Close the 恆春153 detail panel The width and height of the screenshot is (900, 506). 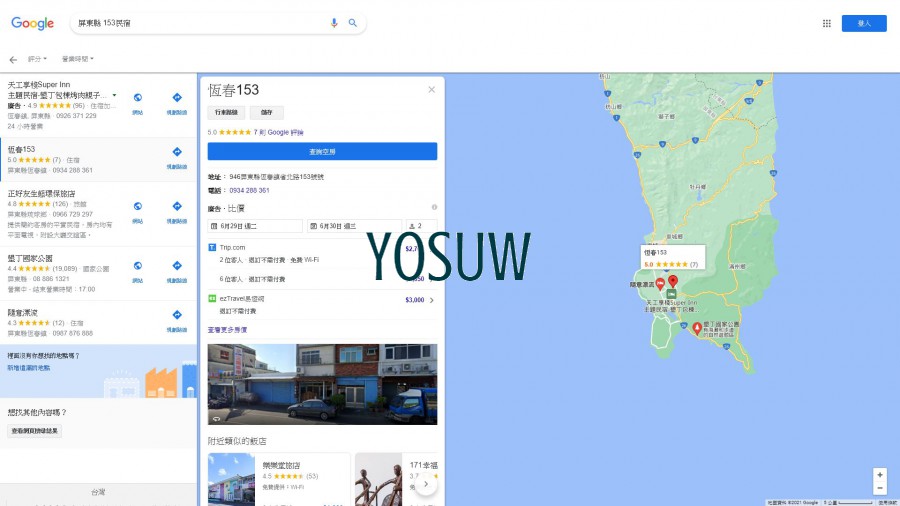(432, 89)
